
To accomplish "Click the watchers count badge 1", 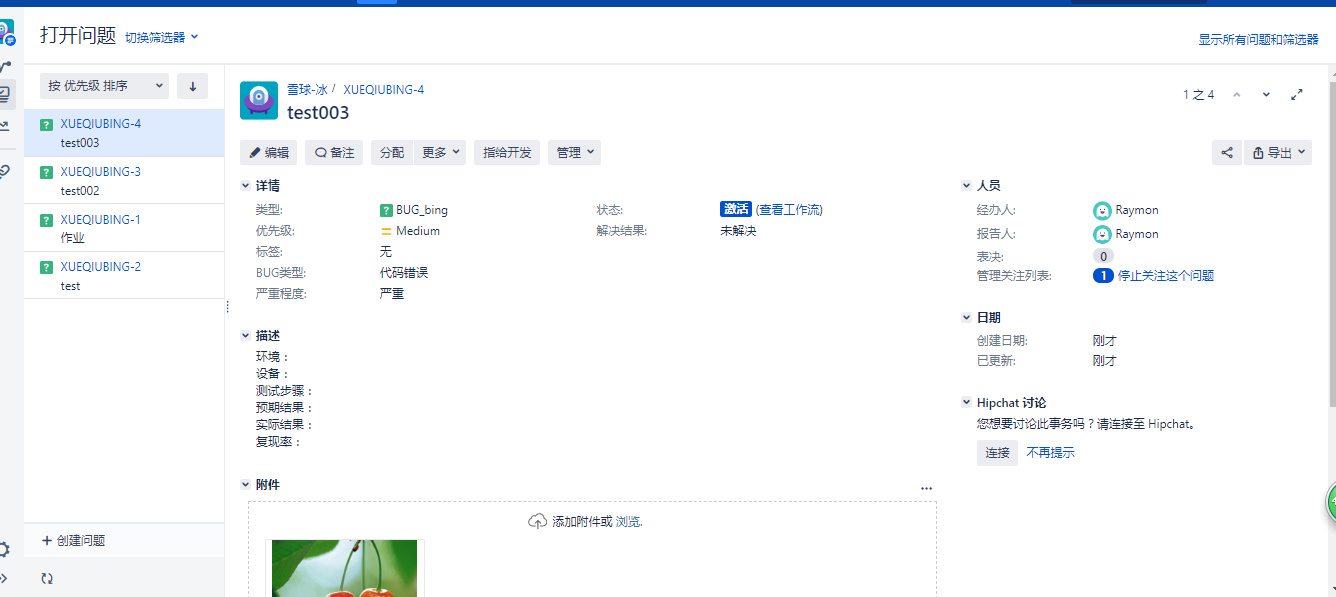I will tap(1103, 276).
